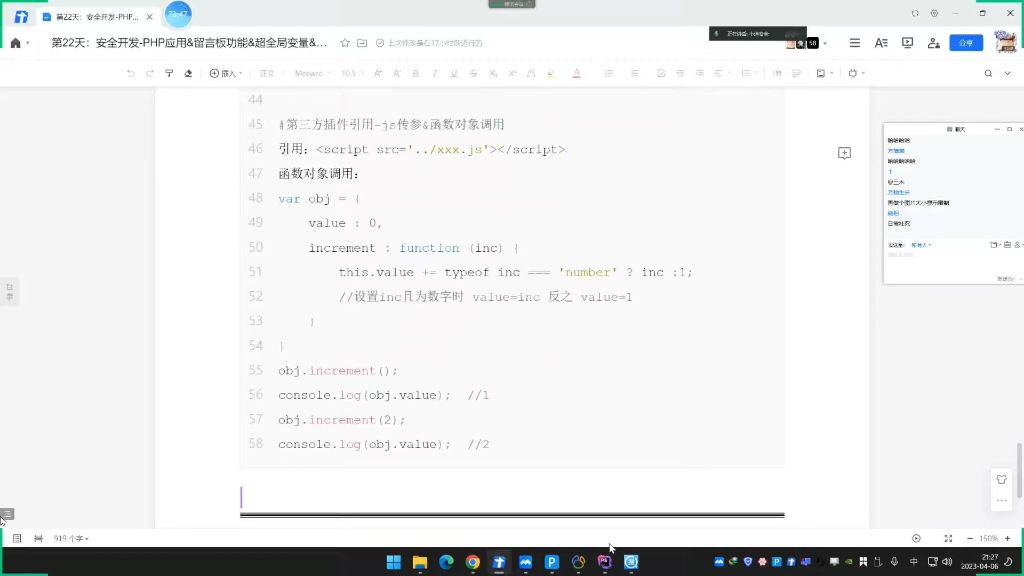
Task: Start presentation mode with play-screen icon
Action: coord(907,42)
